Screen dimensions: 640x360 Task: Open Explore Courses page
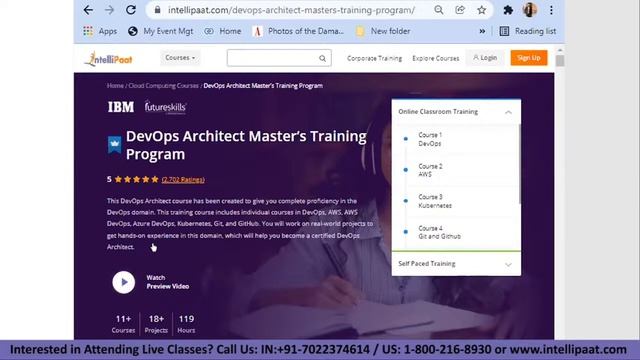[436, 58]
